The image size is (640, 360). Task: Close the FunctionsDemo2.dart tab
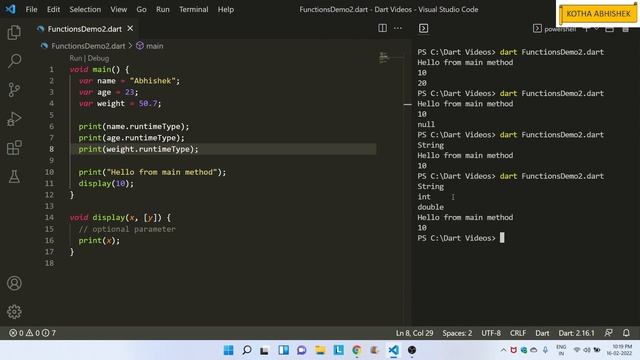point(130,29)
